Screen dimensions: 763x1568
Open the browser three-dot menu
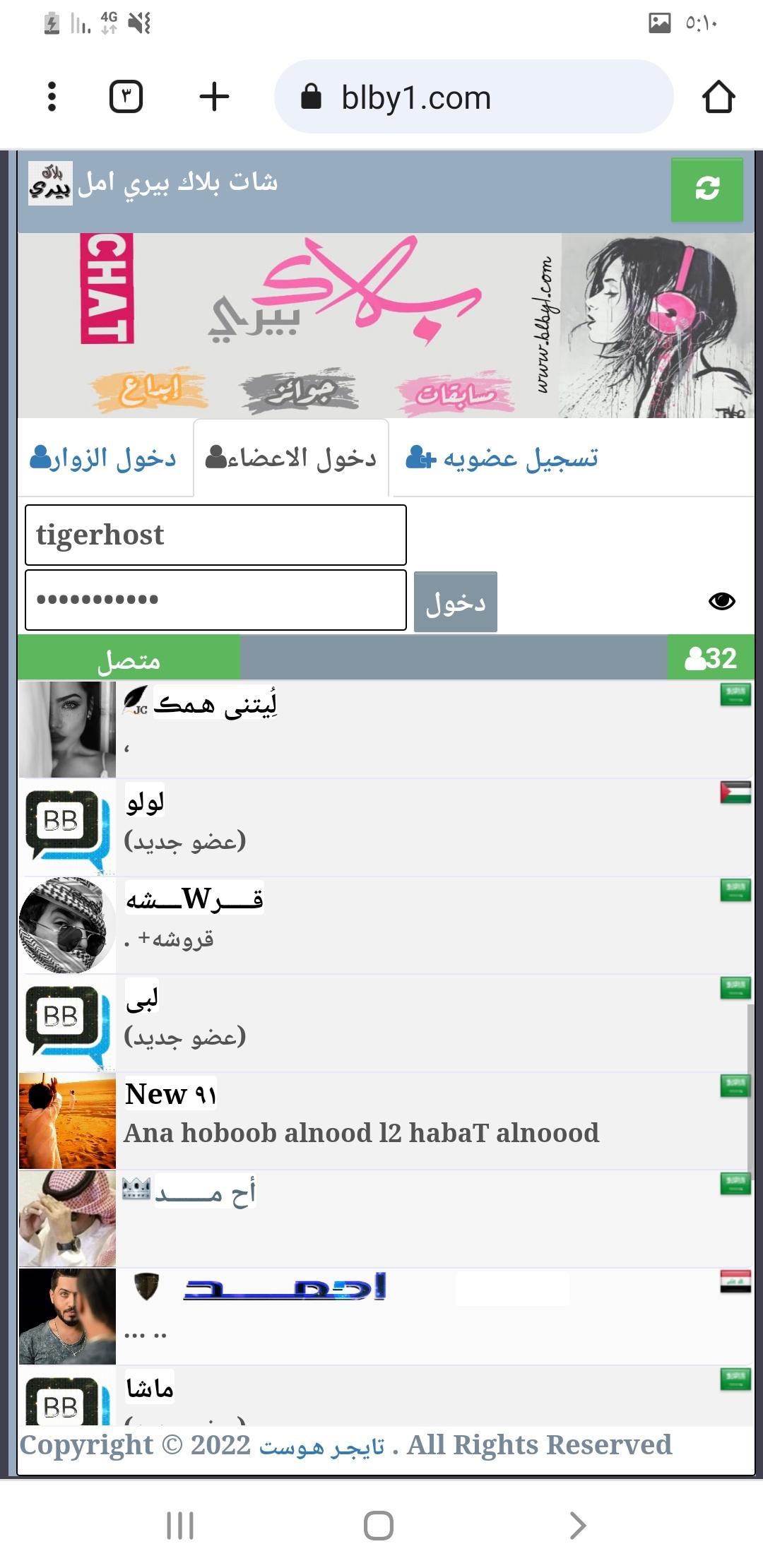click(x=52, y=97)
